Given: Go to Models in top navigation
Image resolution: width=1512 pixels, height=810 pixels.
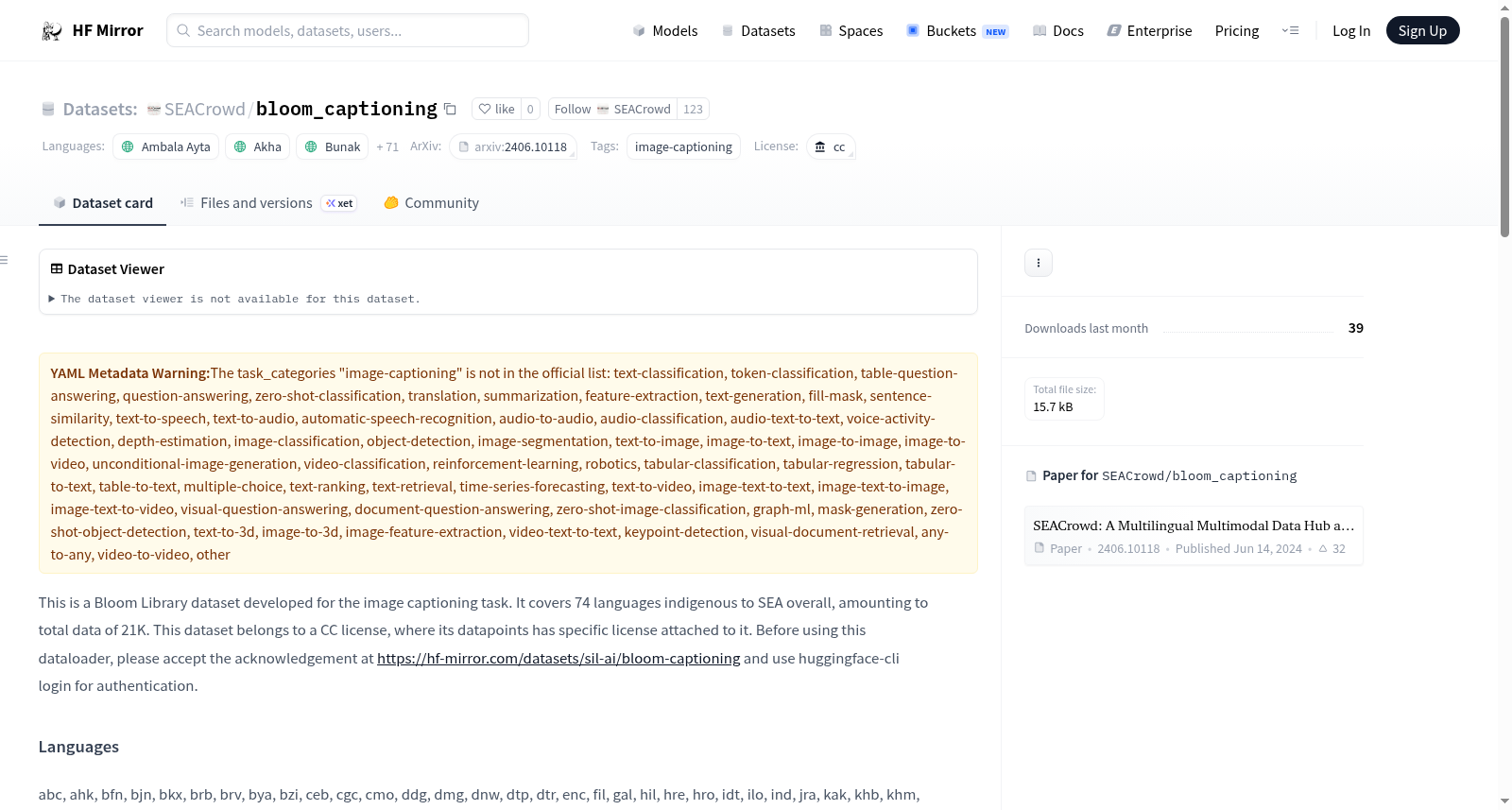Looking at the screenshot, I should coord(665,31).
